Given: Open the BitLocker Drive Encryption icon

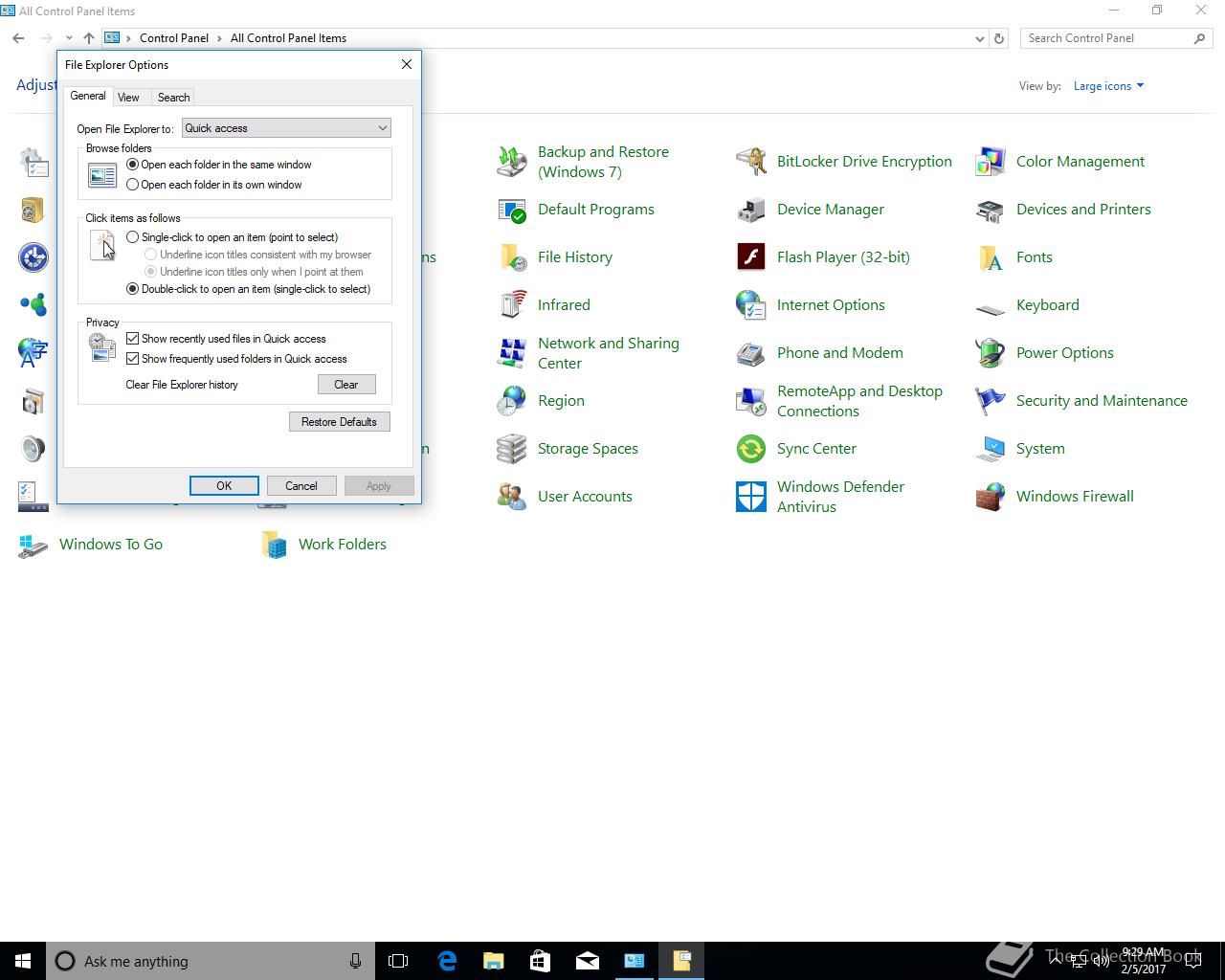Looking at the screenshot, I should tap(751, 162).
